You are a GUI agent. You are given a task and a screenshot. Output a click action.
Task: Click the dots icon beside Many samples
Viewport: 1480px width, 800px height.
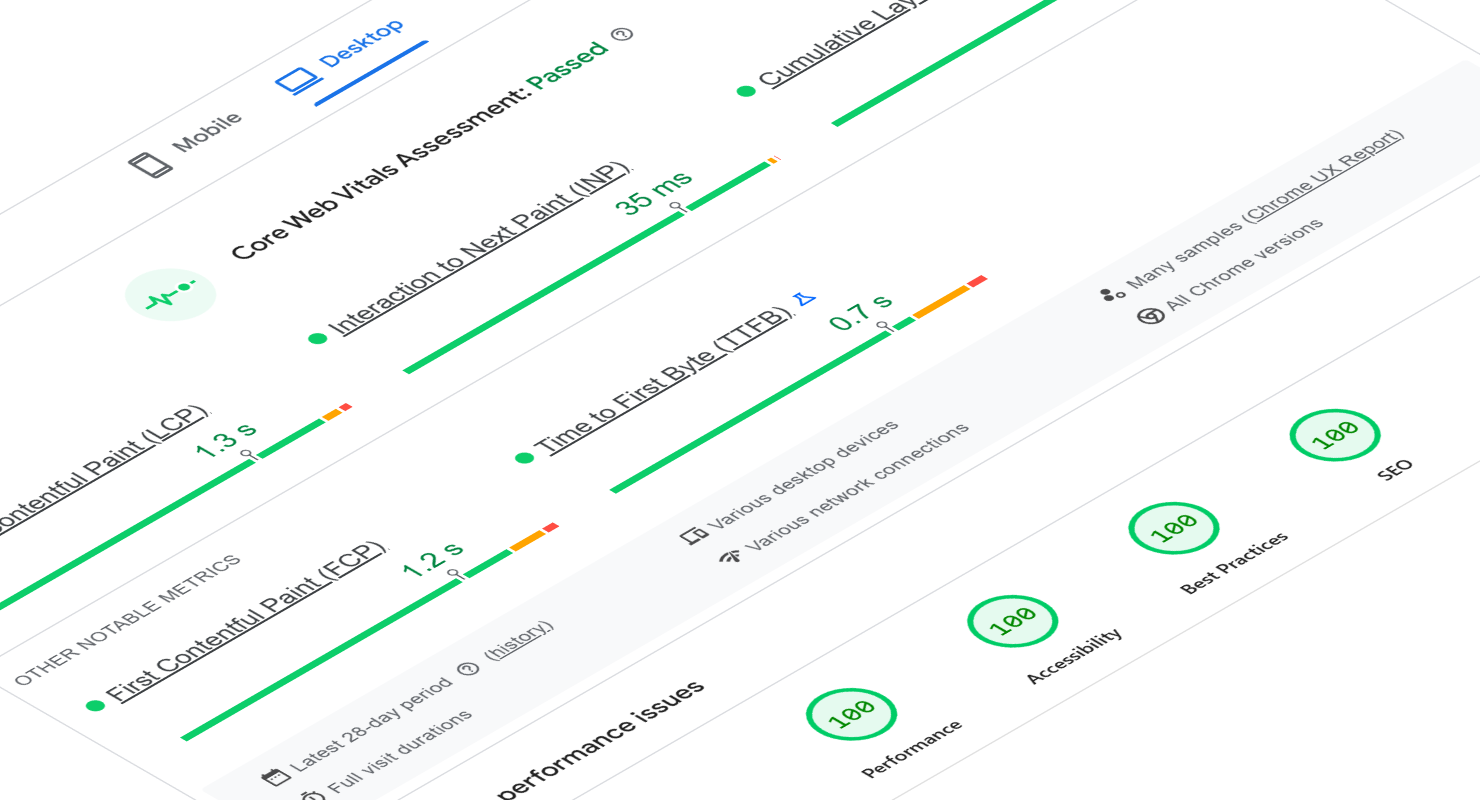click(1110, 293)
